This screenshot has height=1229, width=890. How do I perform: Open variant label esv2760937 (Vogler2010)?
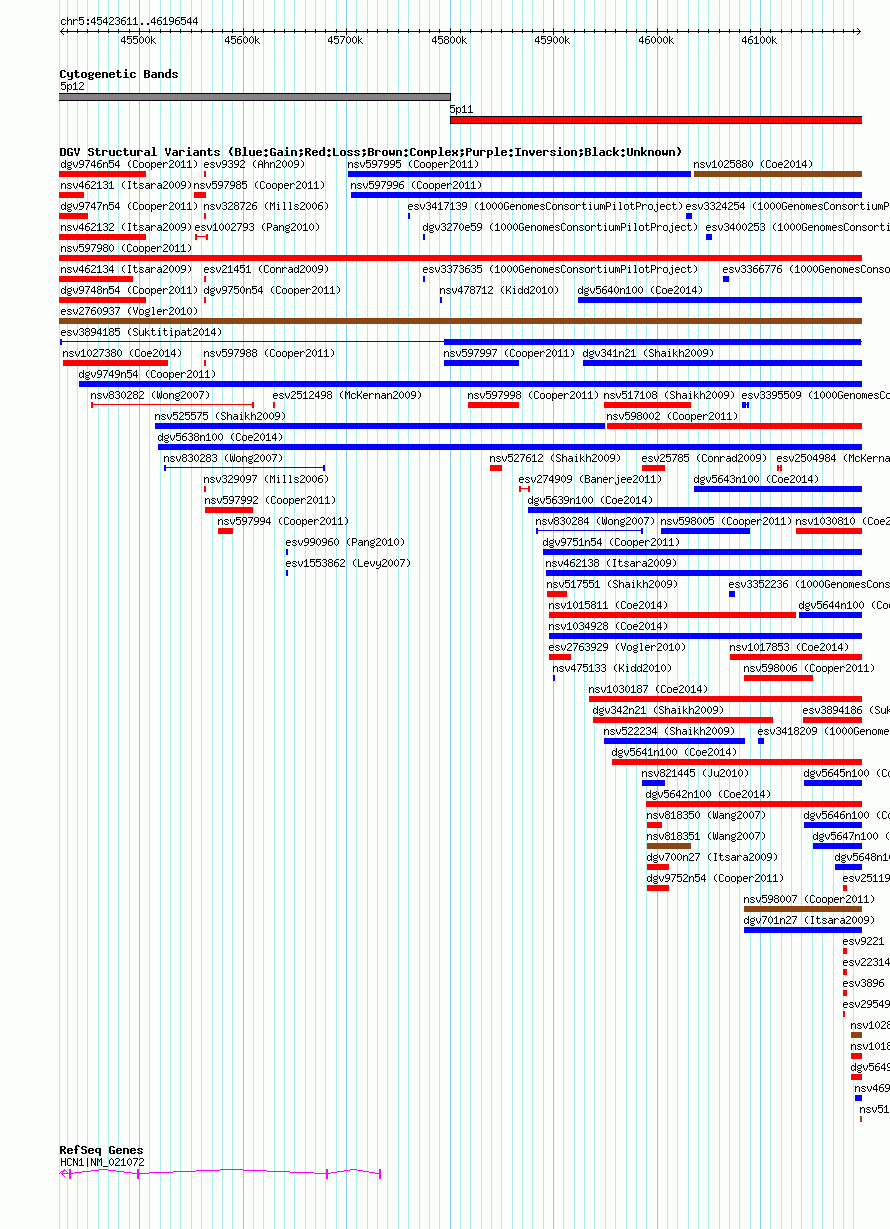(129, 311)
